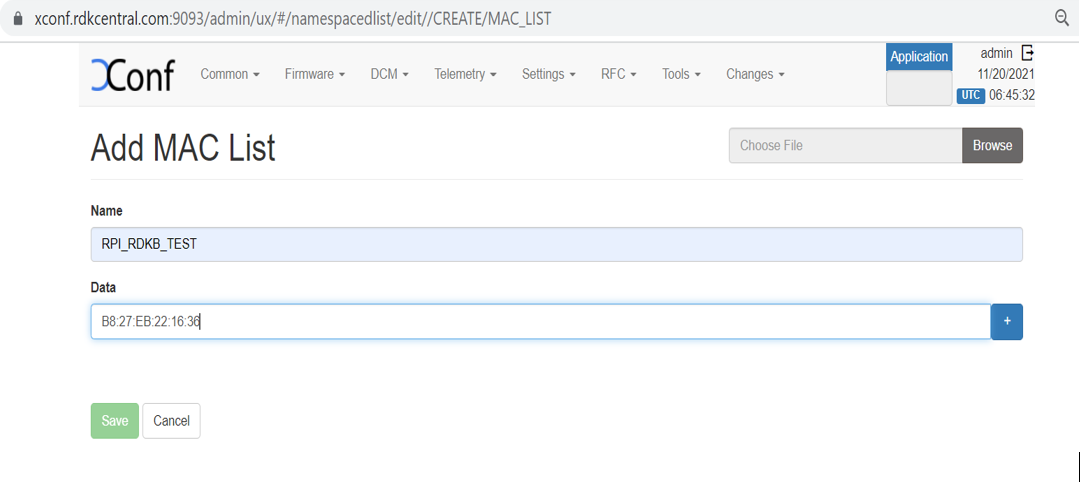
Task: Open the DCM dropdown
Action: [389, 74]
